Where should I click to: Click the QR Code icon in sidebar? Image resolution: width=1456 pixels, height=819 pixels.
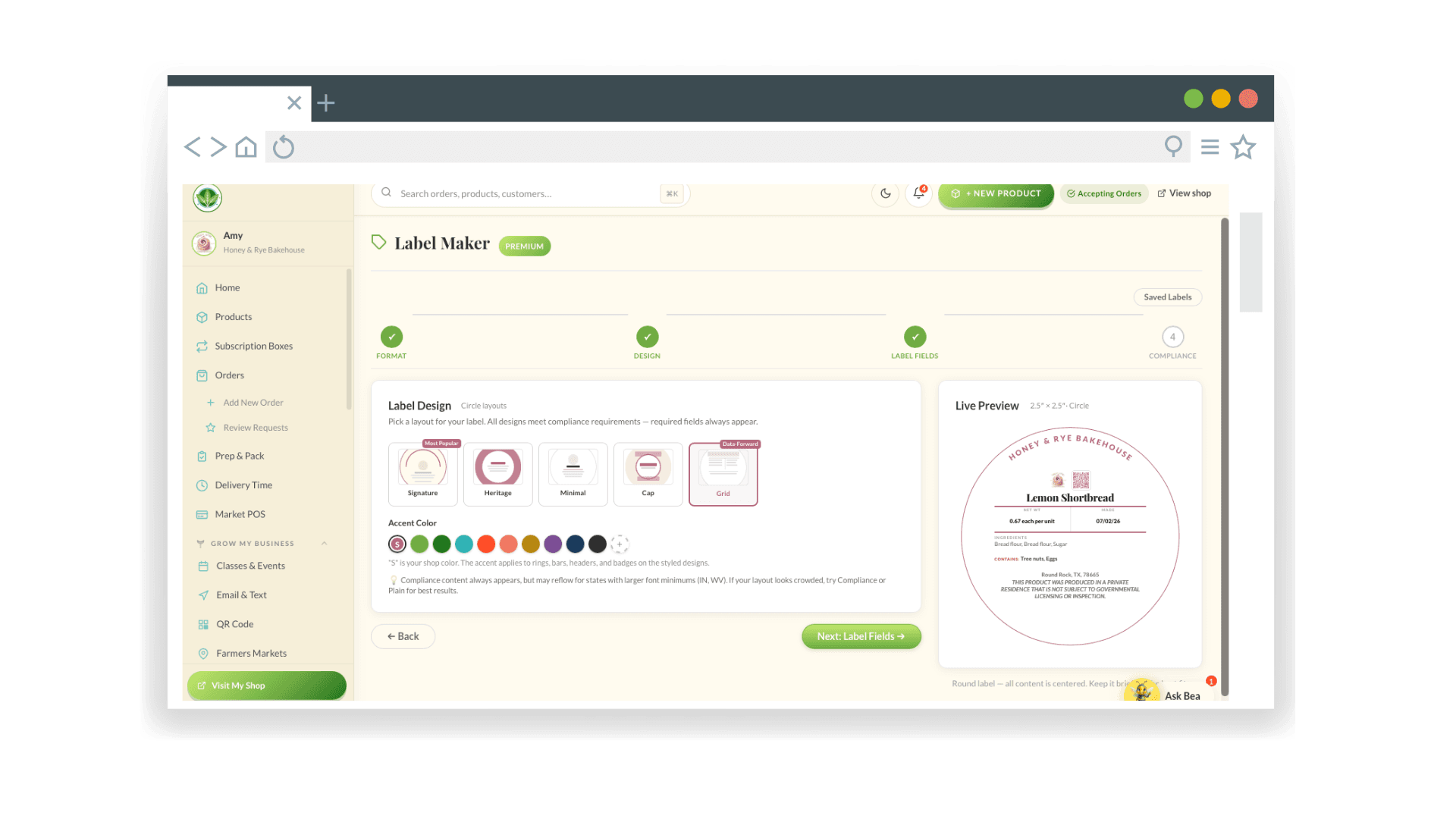[203, 625]
